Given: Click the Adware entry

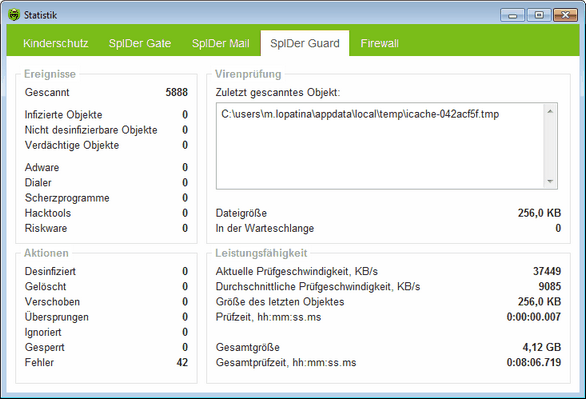Looking at the screenshot, I should pos(42,167).
